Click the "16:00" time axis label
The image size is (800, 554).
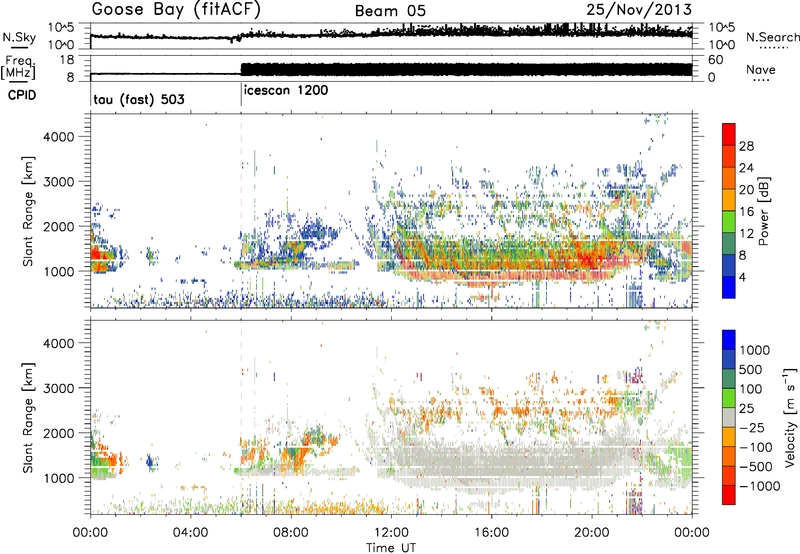pos(491,533)
